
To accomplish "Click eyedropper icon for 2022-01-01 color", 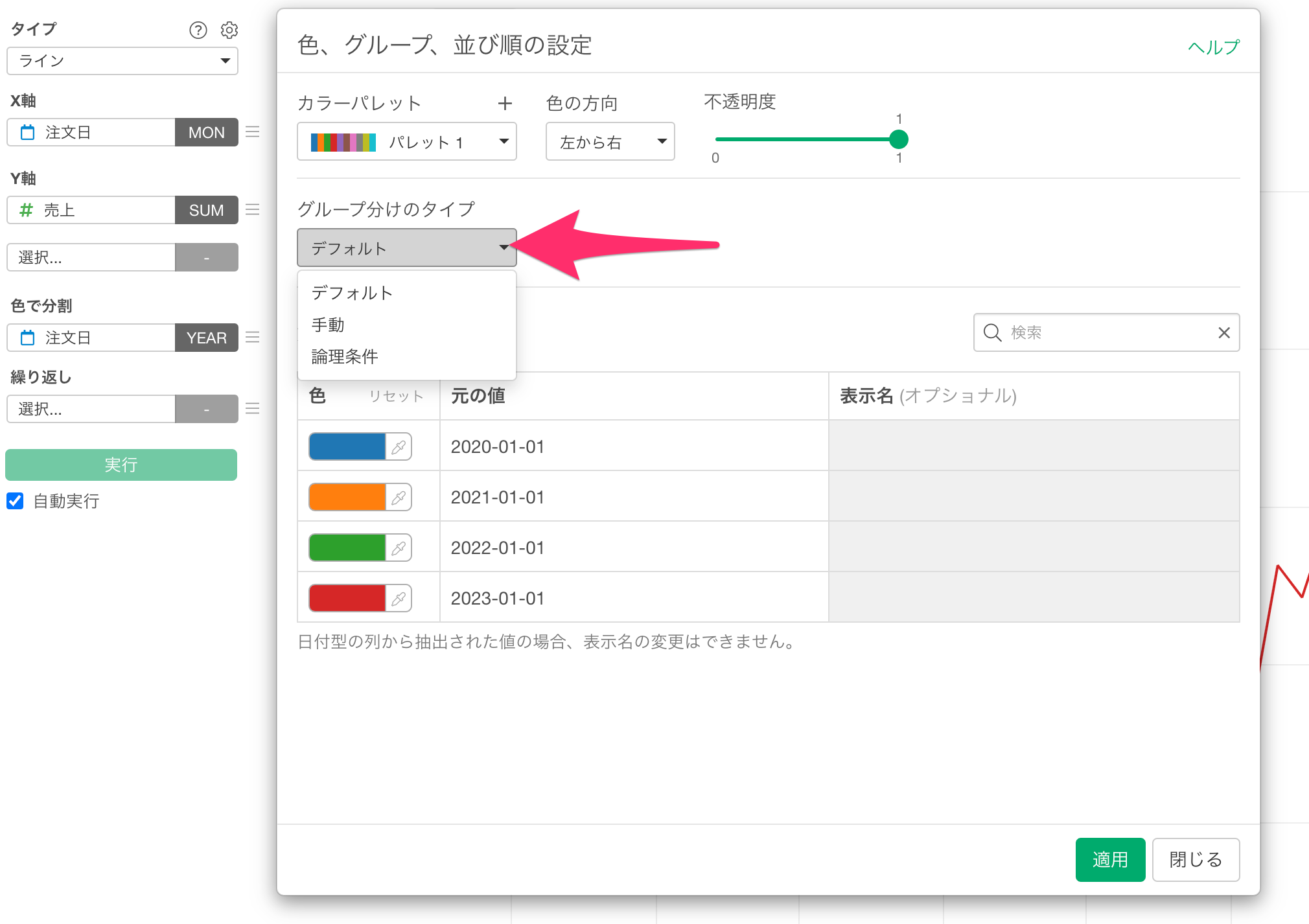I will (399, 548).
